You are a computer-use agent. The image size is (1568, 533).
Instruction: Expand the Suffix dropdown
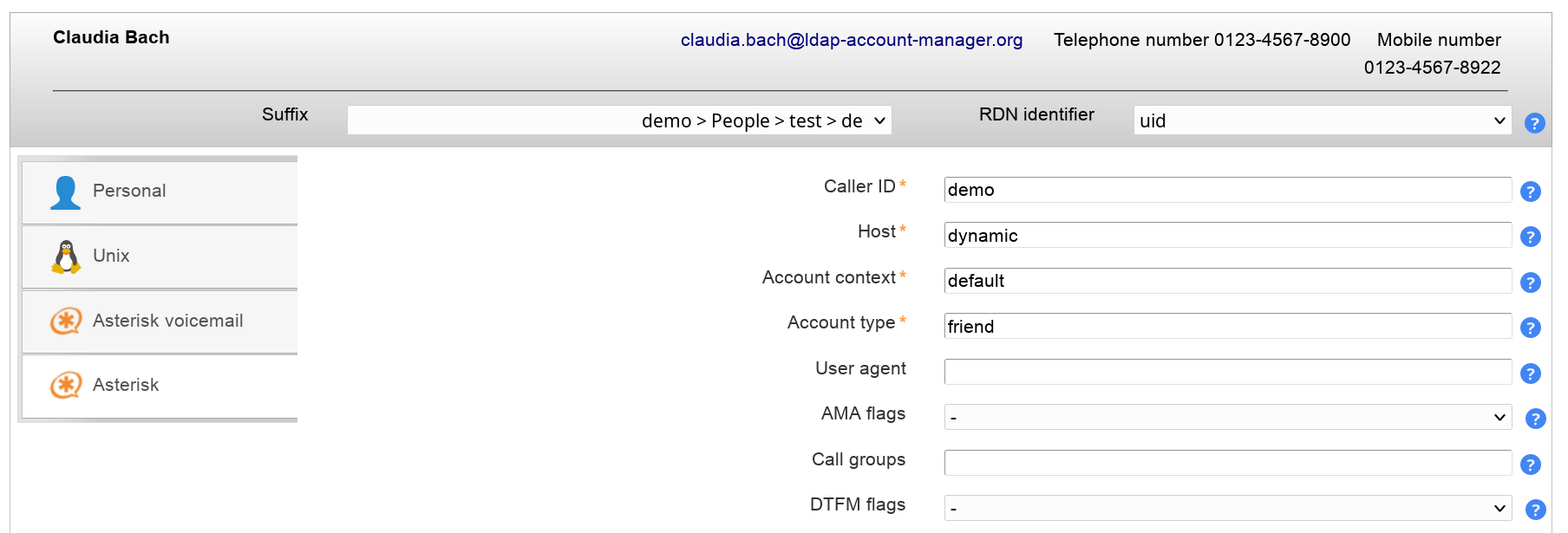coord(619,120)
